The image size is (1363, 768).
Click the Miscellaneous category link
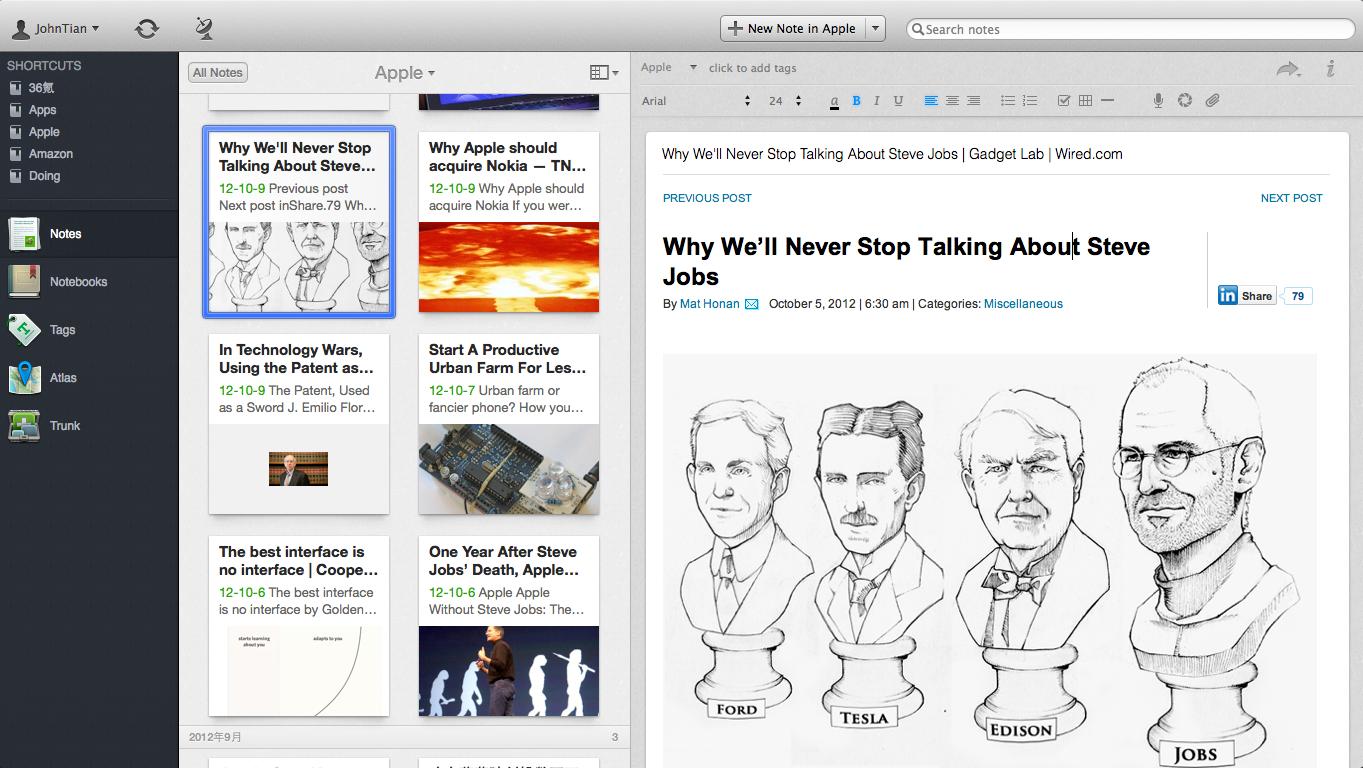[x=1023, y=304]
